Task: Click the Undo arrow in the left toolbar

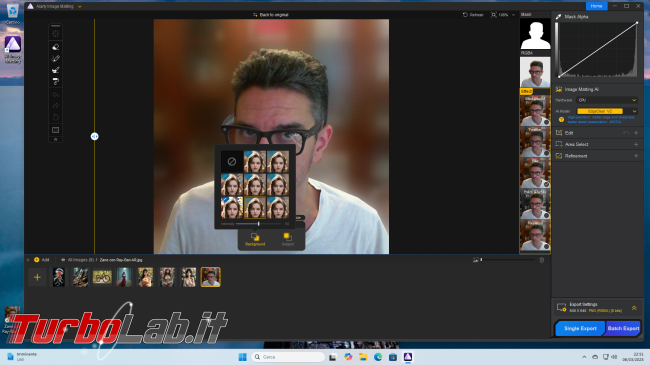Action: 56,95
